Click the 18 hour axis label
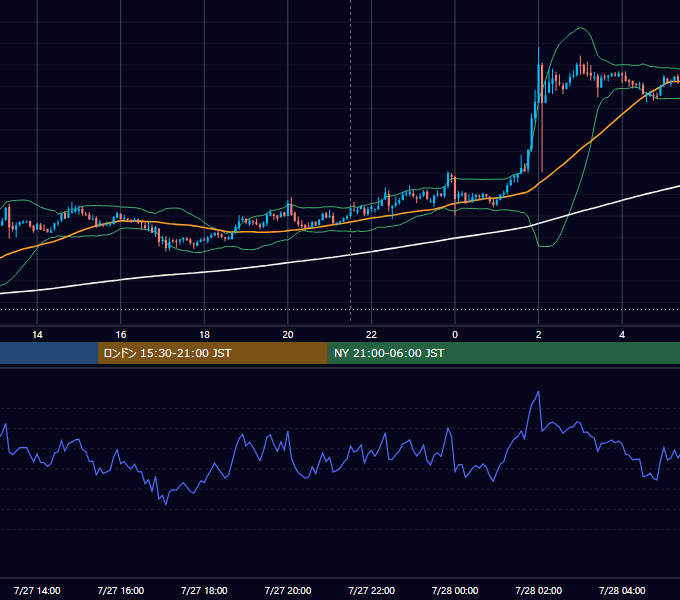The width and height of the screenshot is (680, 600). [x=204, y=335]
